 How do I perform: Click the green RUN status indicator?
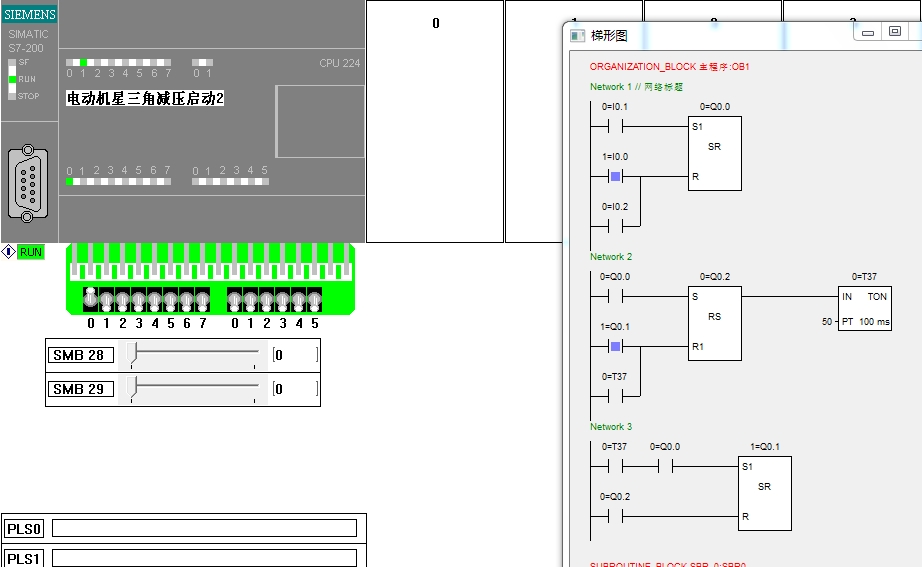point(31,252)
